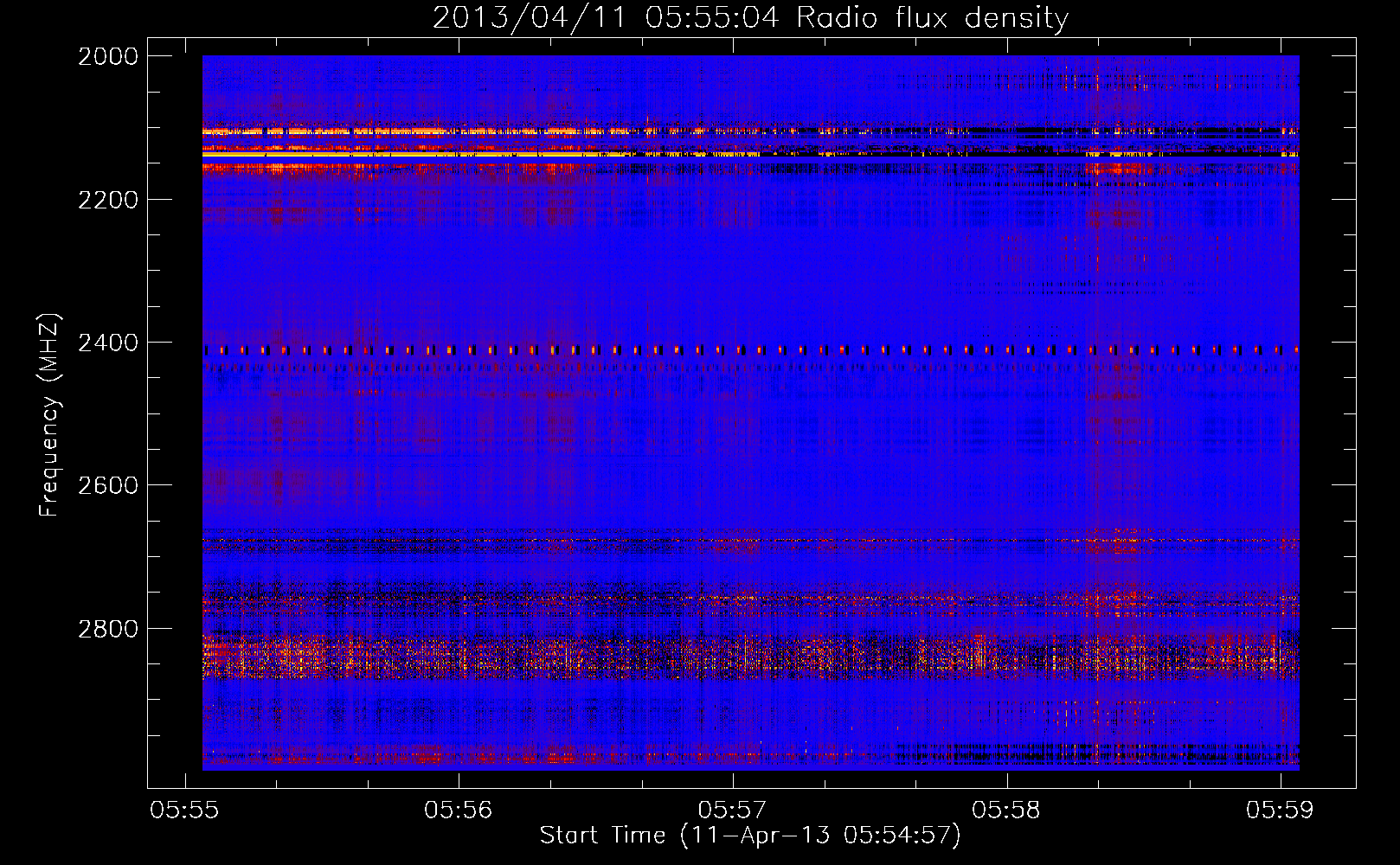Click the 05:55 time axis label
Screen dimensions: 1400x865
pyautogui.click(x=184, y=810)
